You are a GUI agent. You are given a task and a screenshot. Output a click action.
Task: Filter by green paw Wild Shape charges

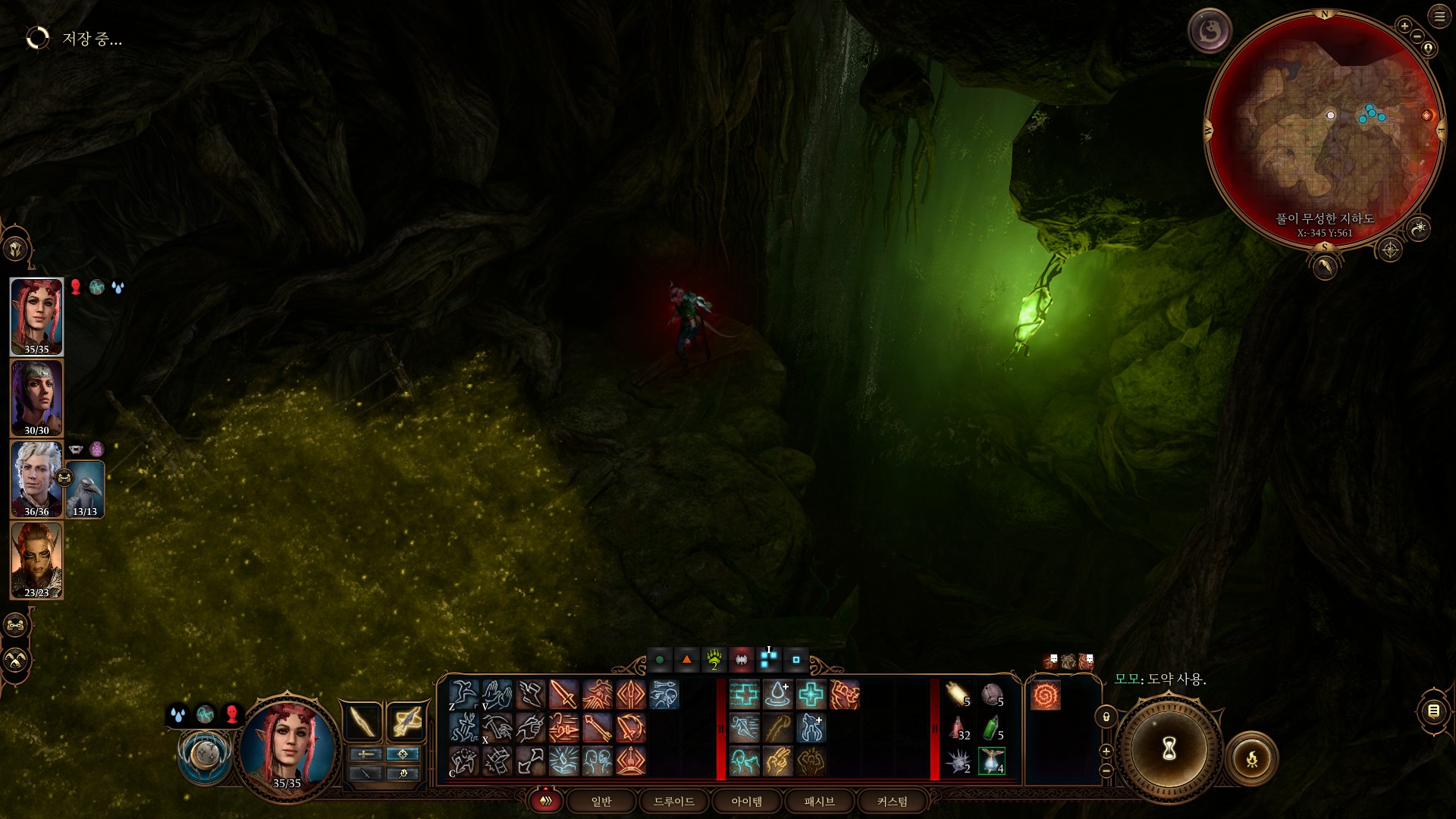pyautogui.click(x=714, y=660)
